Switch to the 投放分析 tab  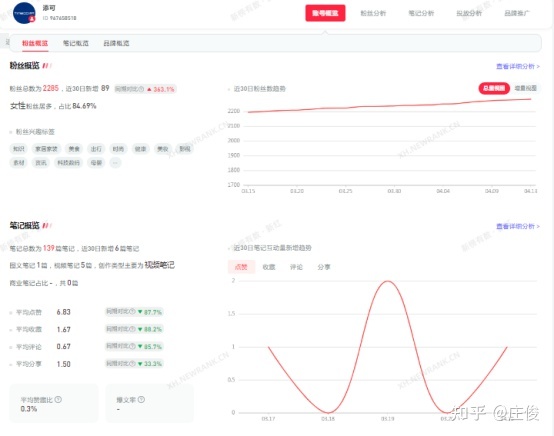click(469, 13)
